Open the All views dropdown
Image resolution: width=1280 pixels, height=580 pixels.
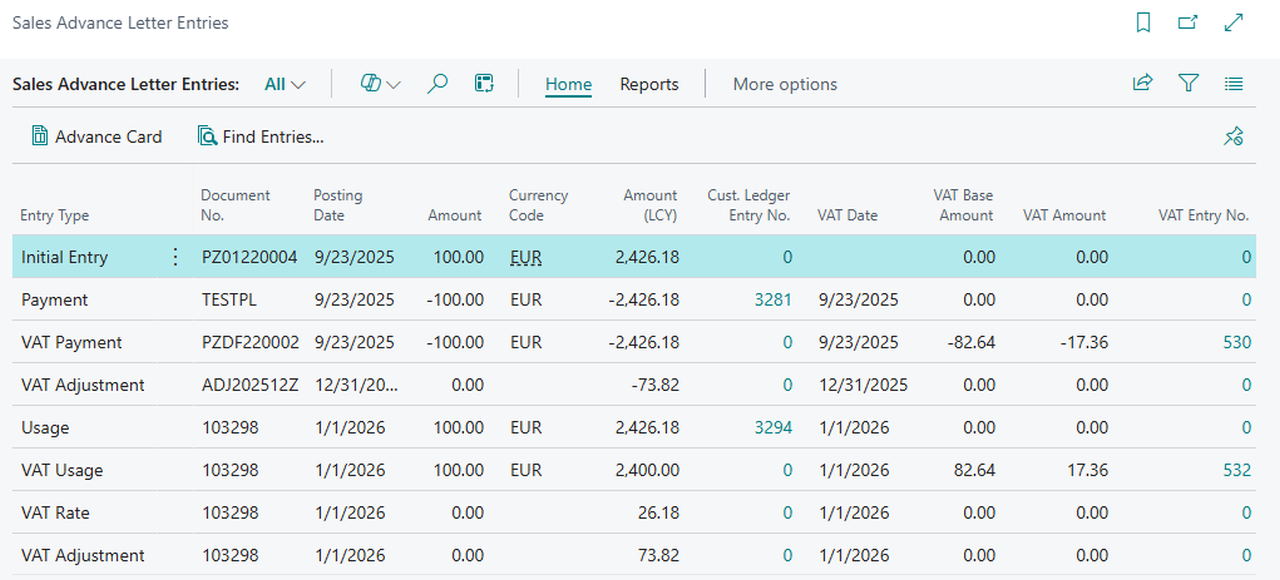coord(285,84)
